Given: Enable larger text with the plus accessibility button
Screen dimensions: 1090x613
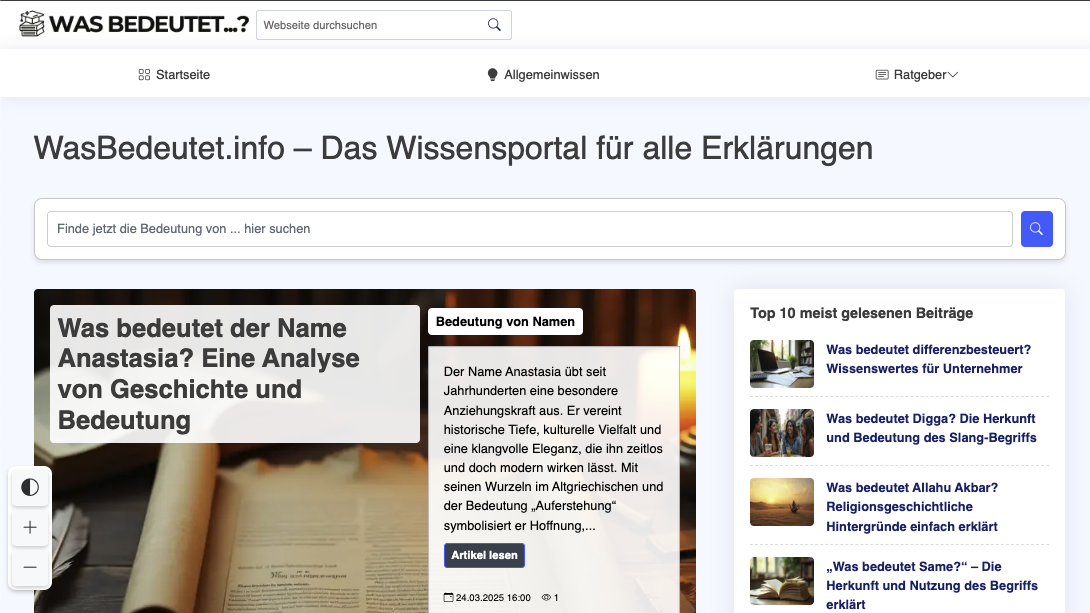Looking at the screenshot, I should click(x=30, y=527).
